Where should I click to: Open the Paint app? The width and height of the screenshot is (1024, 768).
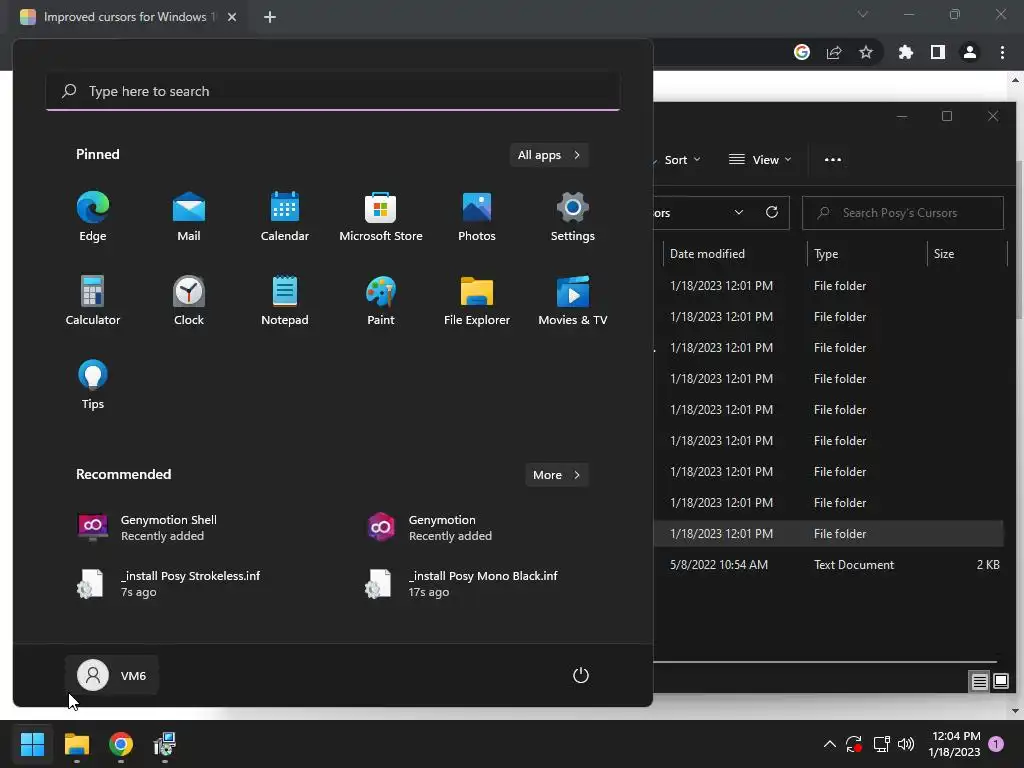[x=381, y=300]
